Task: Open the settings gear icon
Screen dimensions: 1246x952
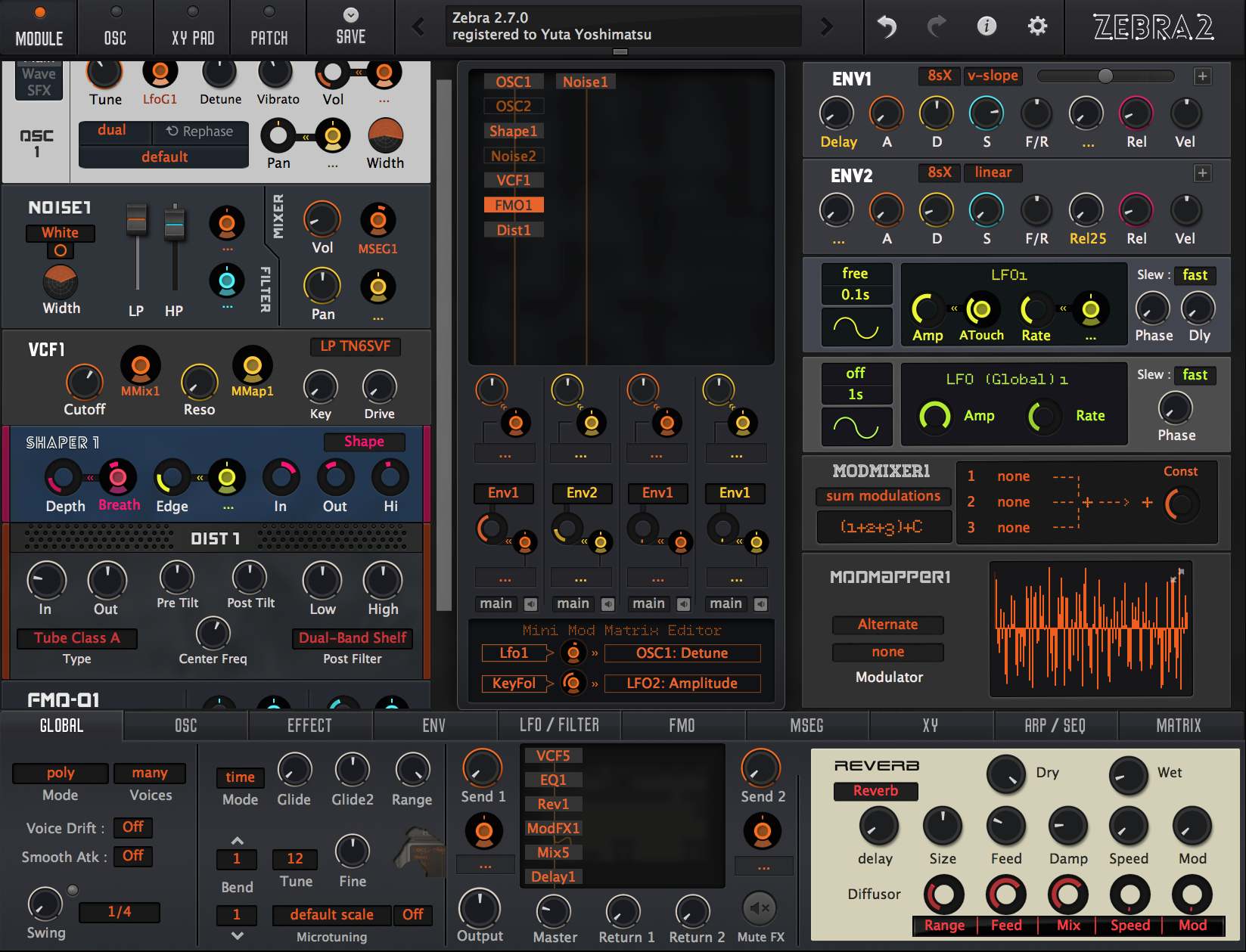Action: pos(1037,26)
